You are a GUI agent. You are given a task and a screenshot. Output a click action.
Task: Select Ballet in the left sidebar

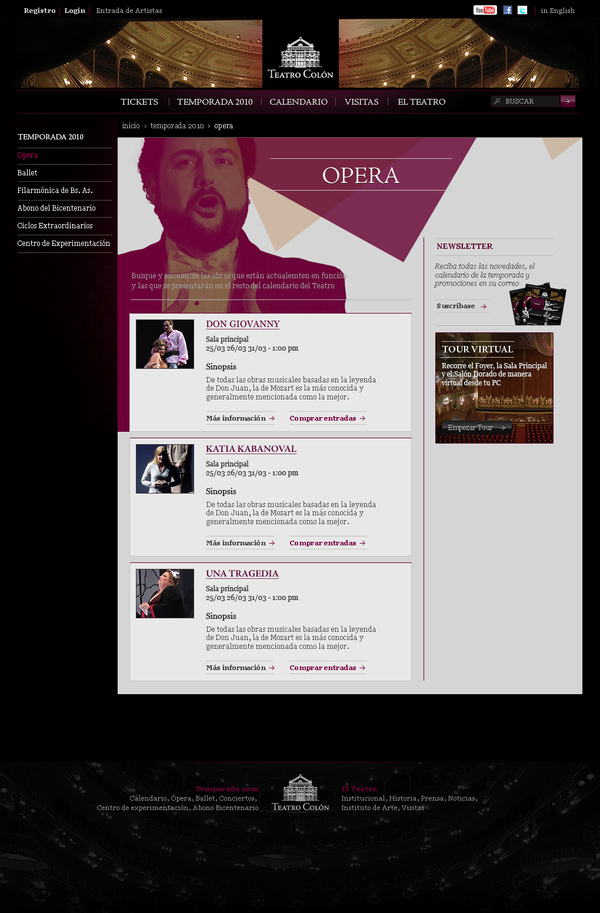[27, 173]
